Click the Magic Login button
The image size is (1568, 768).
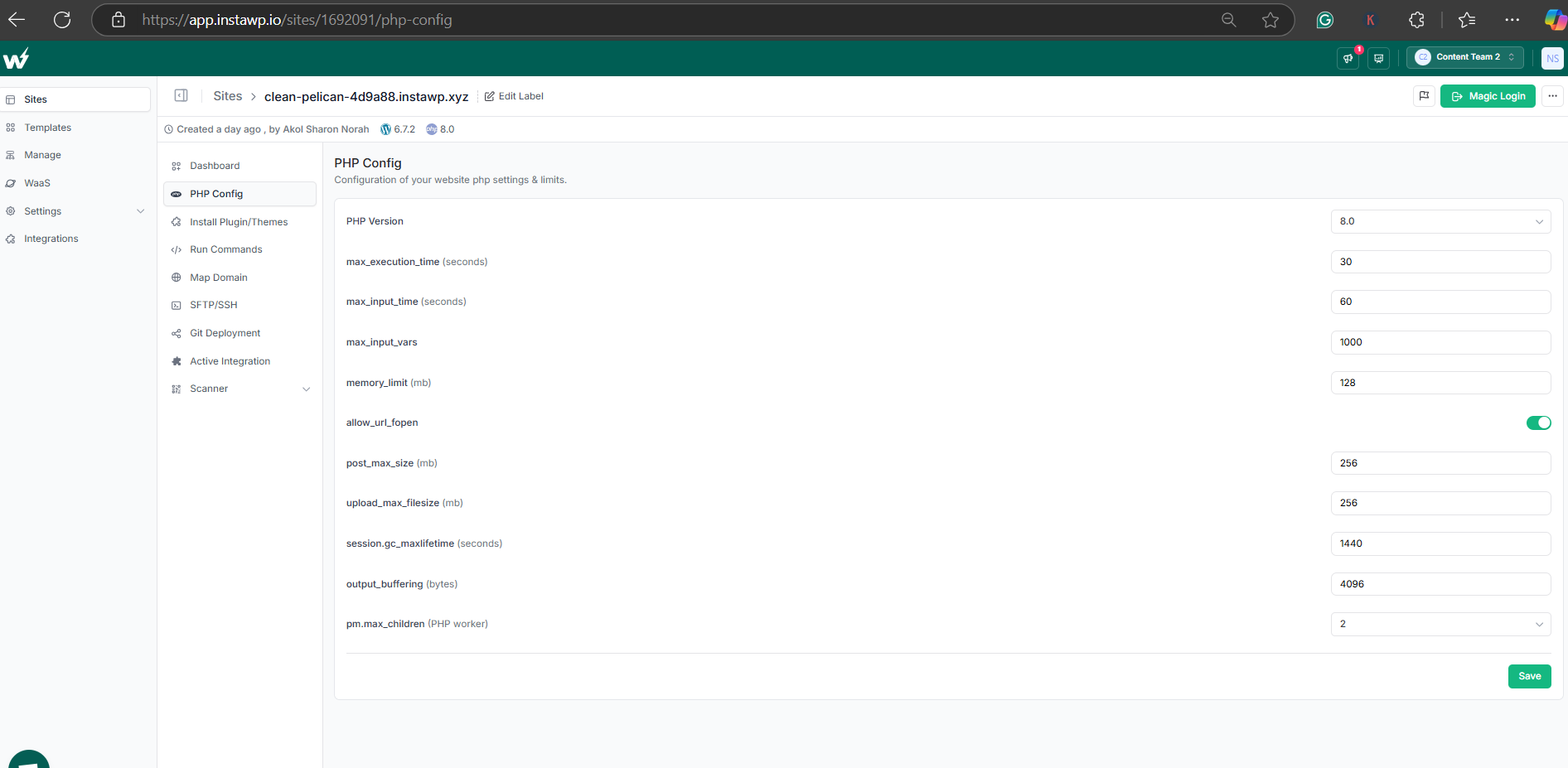pos(1488,96)
